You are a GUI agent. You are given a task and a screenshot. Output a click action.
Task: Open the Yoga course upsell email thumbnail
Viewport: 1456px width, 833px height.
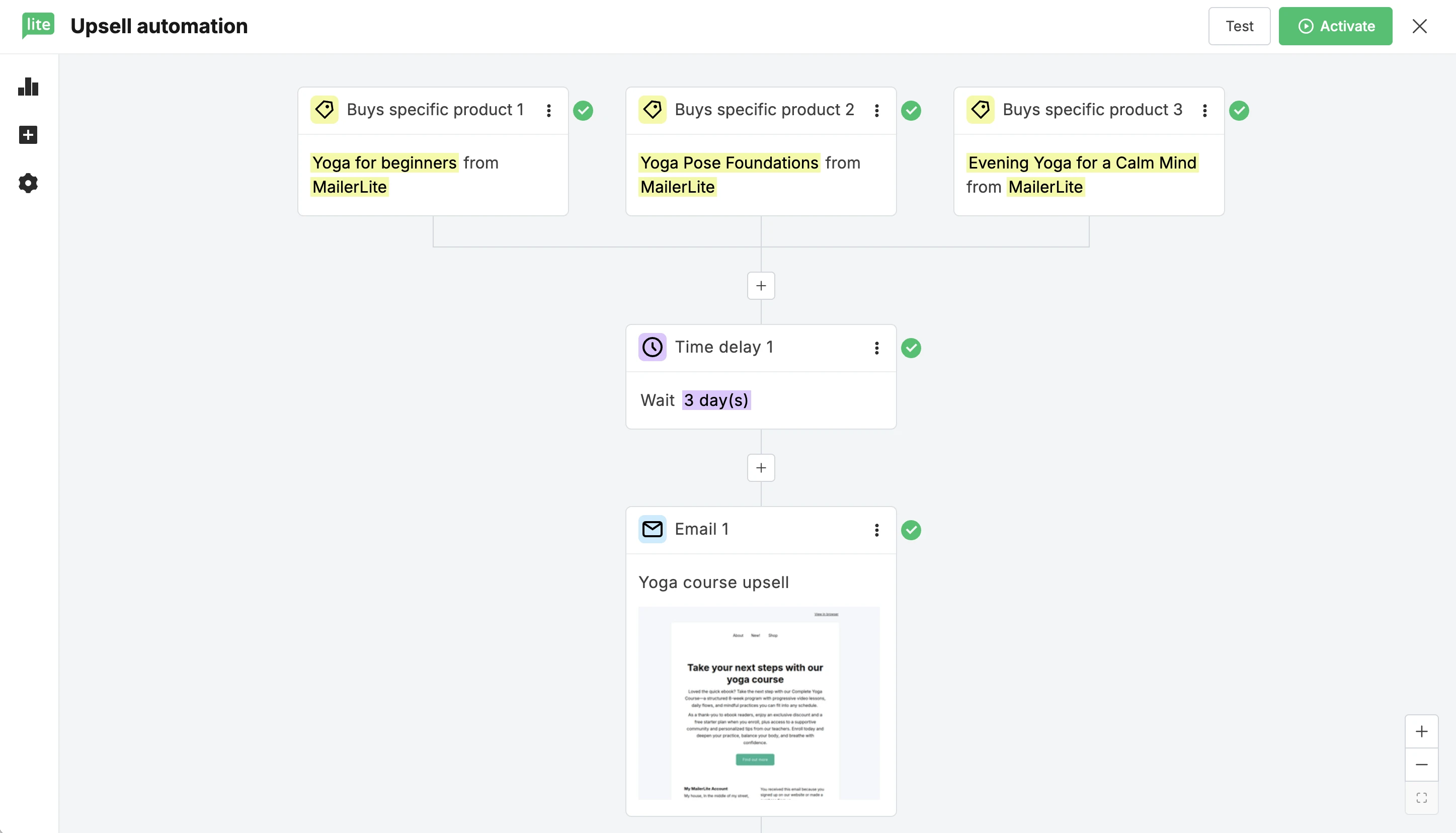click(759, 703)
